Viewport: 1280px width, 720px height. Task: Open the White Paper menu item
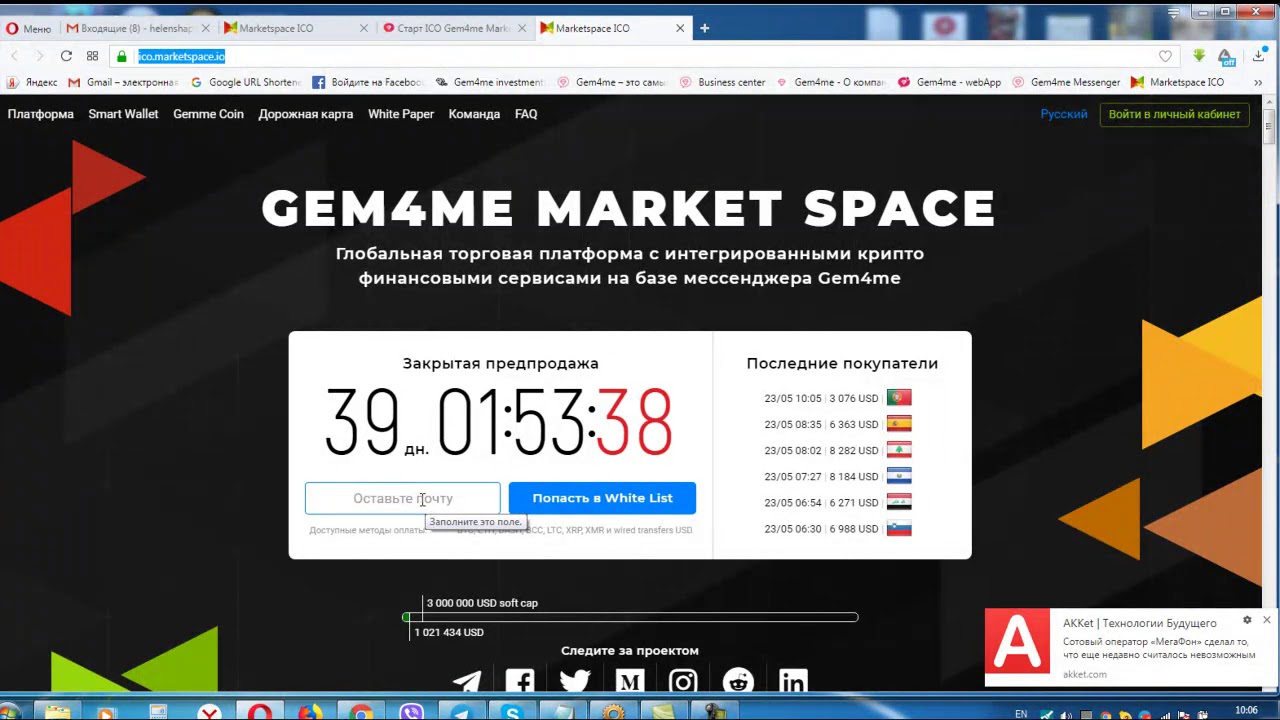(x=401, y=114)
